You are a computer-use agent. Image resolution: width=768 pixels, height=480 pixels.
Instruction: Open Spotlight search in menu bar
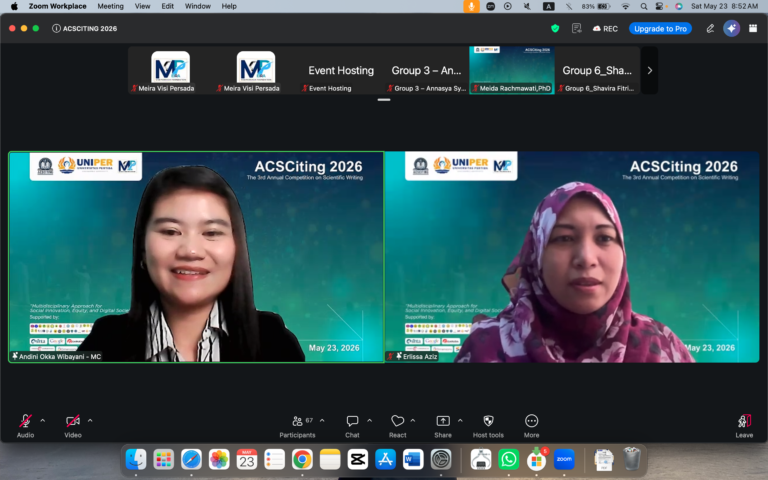click(x=644, y=6)
